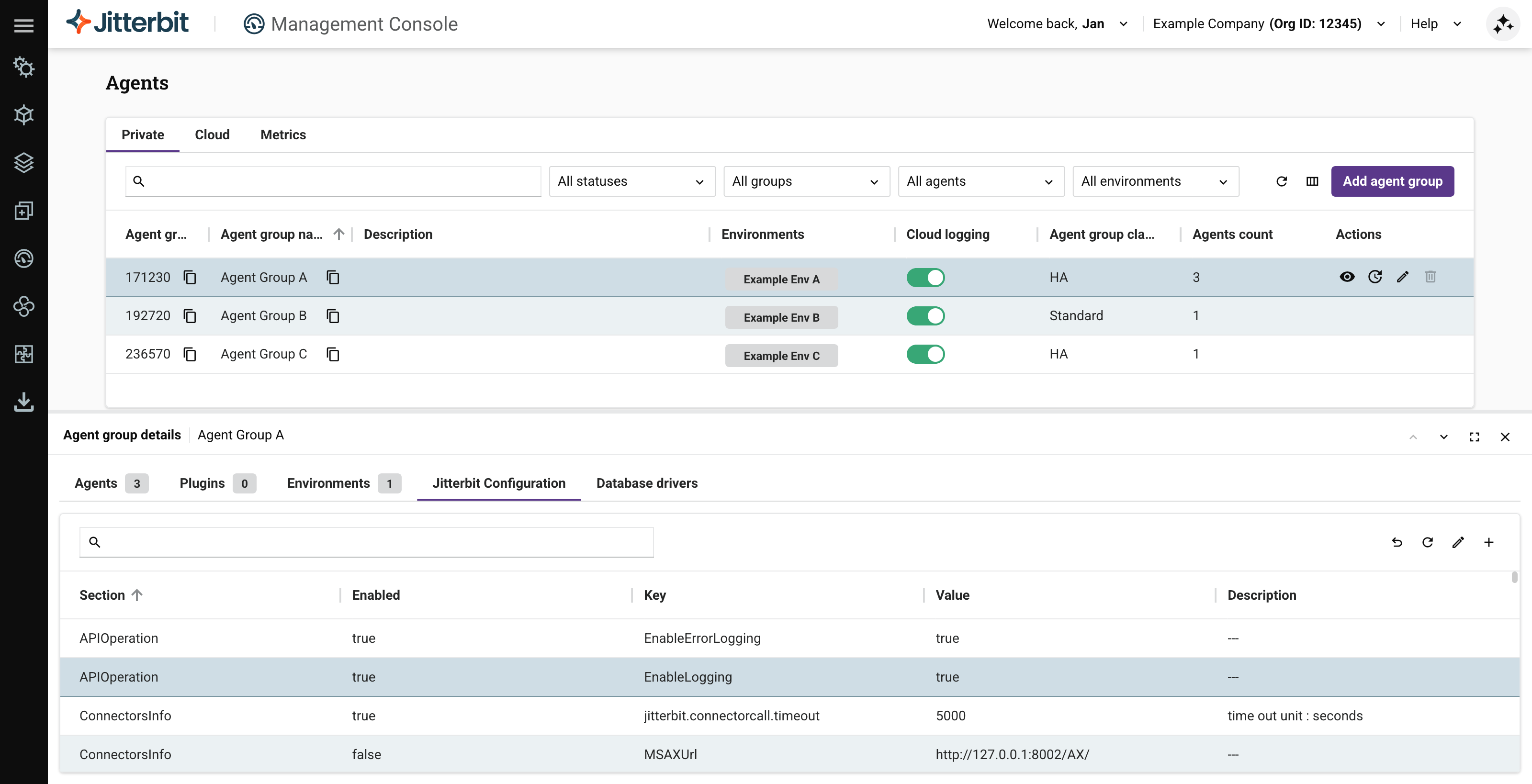Delete Agent Group A using the trash icon
This screenshot has height=784, width=1532.
click(1431, 277)
